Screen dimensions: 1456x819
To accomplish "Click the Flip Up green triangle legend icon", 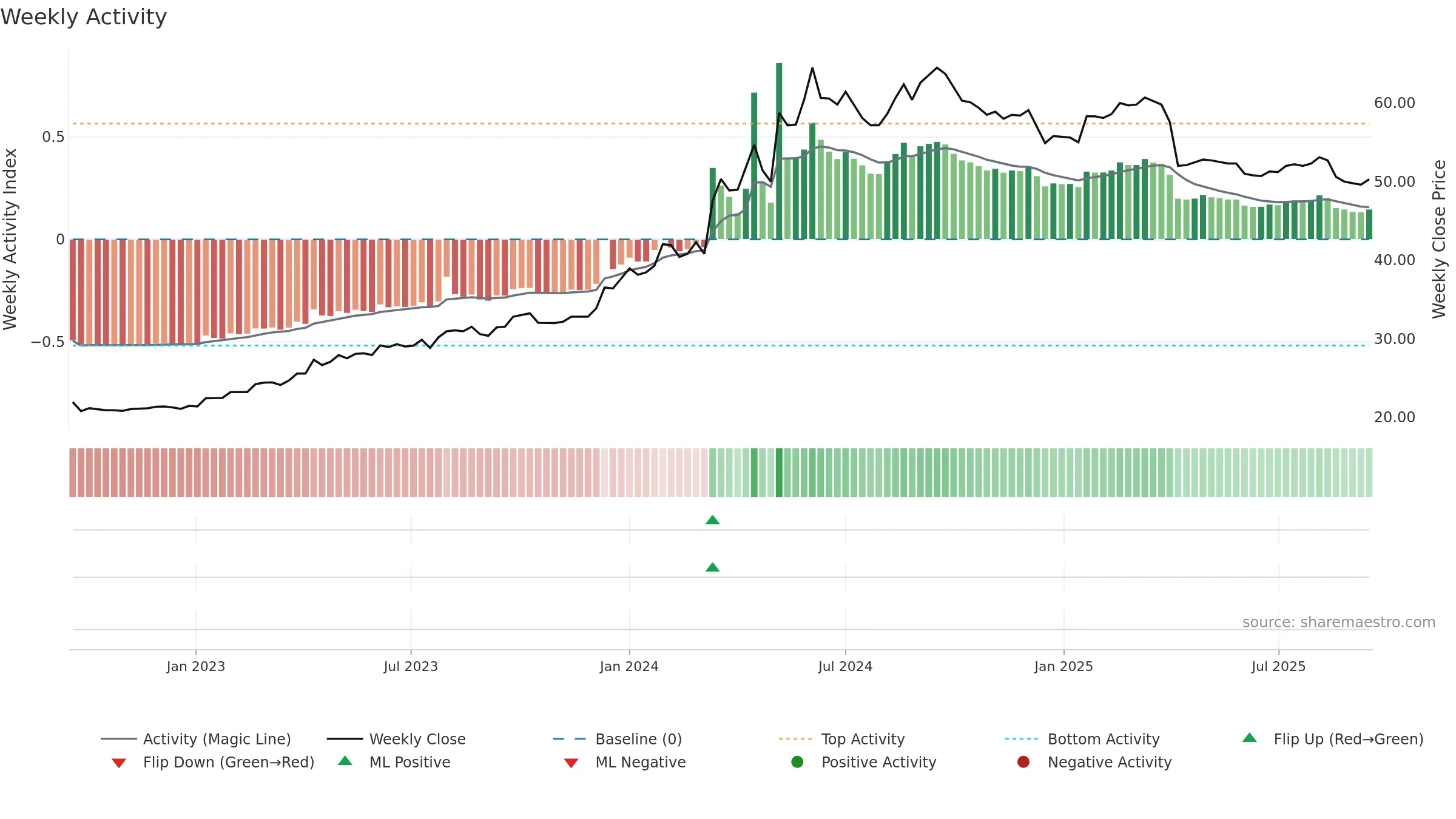I will (x=1249, y=738).
